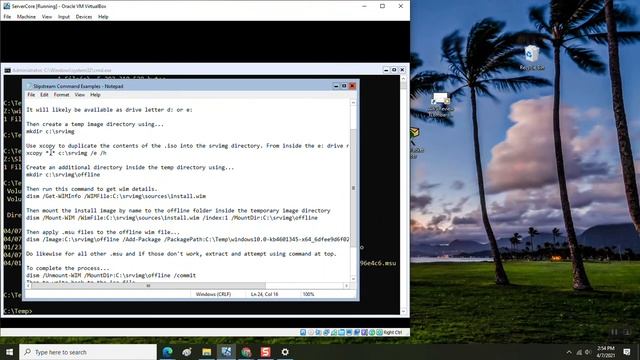Open VirtualBox View menu

(x=47, y=17)
